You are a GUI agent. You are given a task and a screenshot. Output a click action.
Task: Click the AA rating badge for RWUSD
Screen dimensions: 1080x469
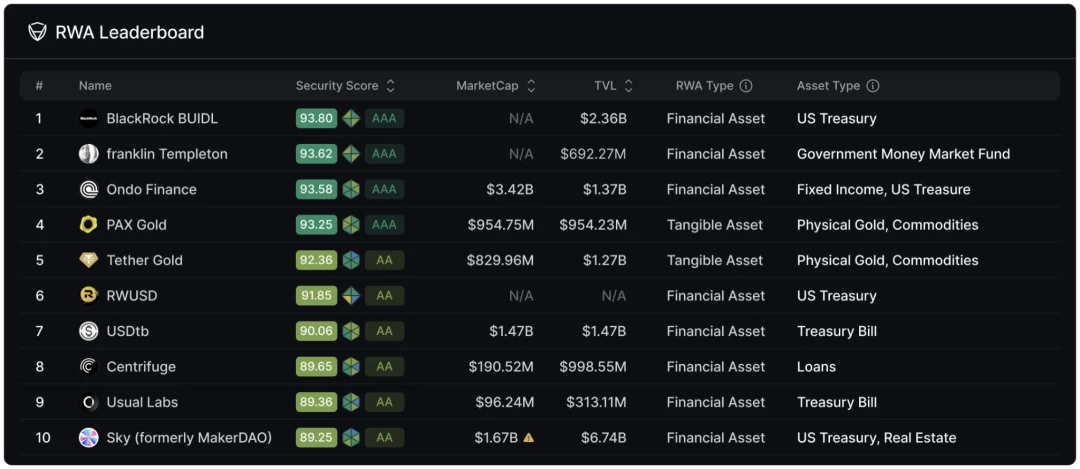(384, 296)
